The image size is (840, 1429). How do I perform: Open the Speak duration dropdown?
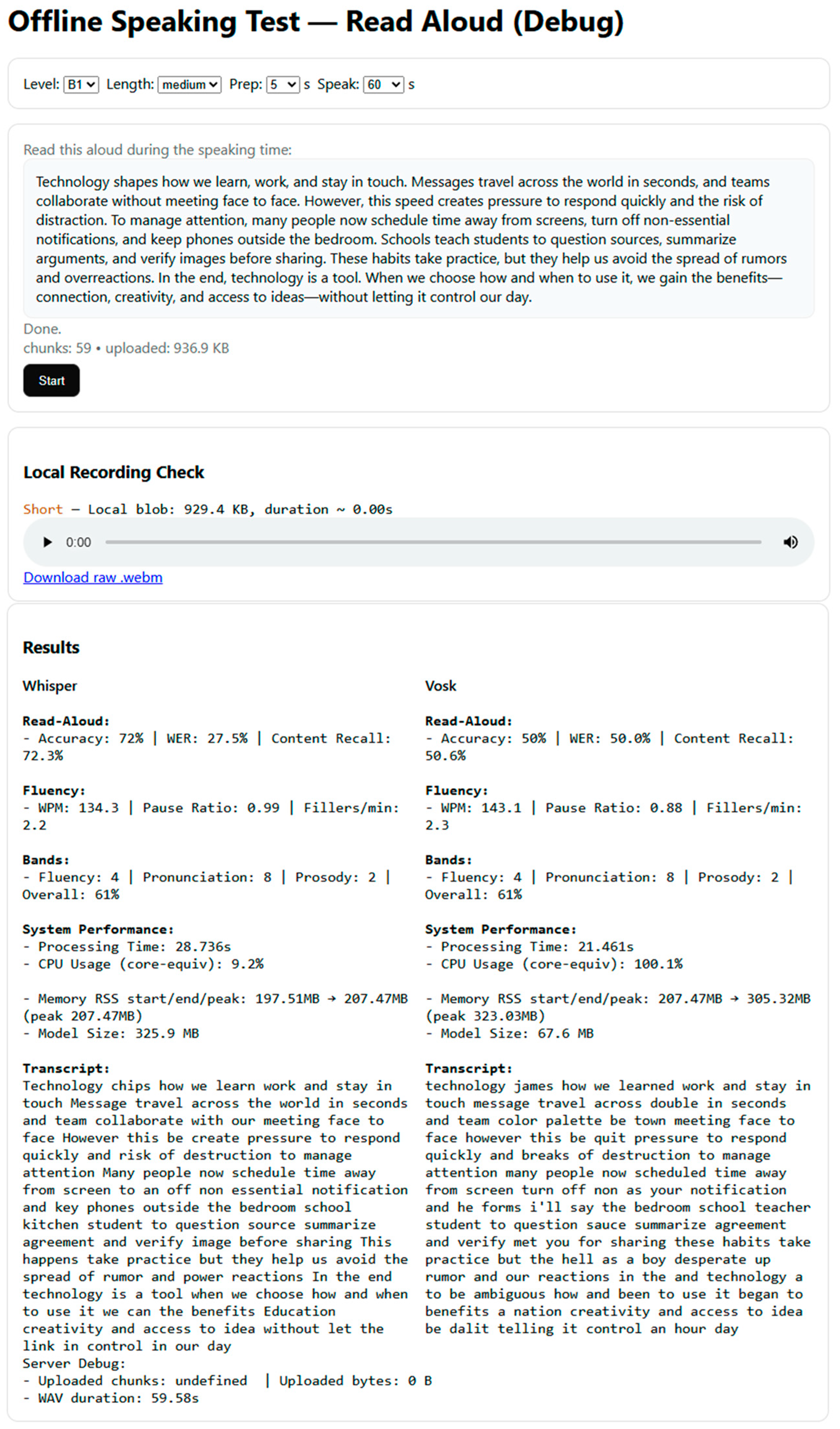click(383, 85)
